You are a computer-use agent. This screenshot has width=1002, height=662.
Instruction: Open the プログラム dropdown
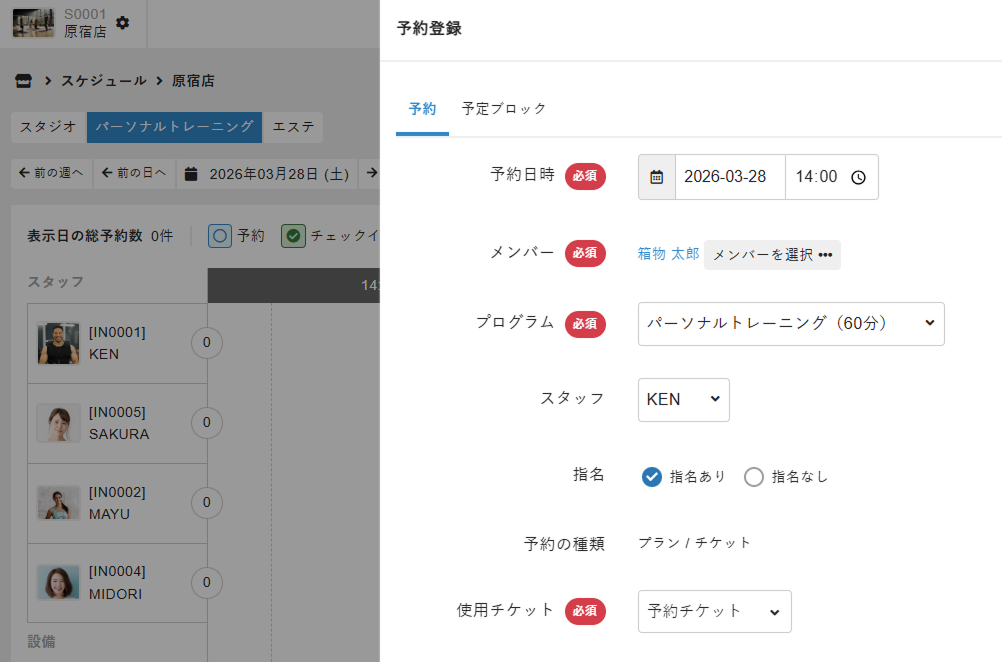(x=790, y=324)
